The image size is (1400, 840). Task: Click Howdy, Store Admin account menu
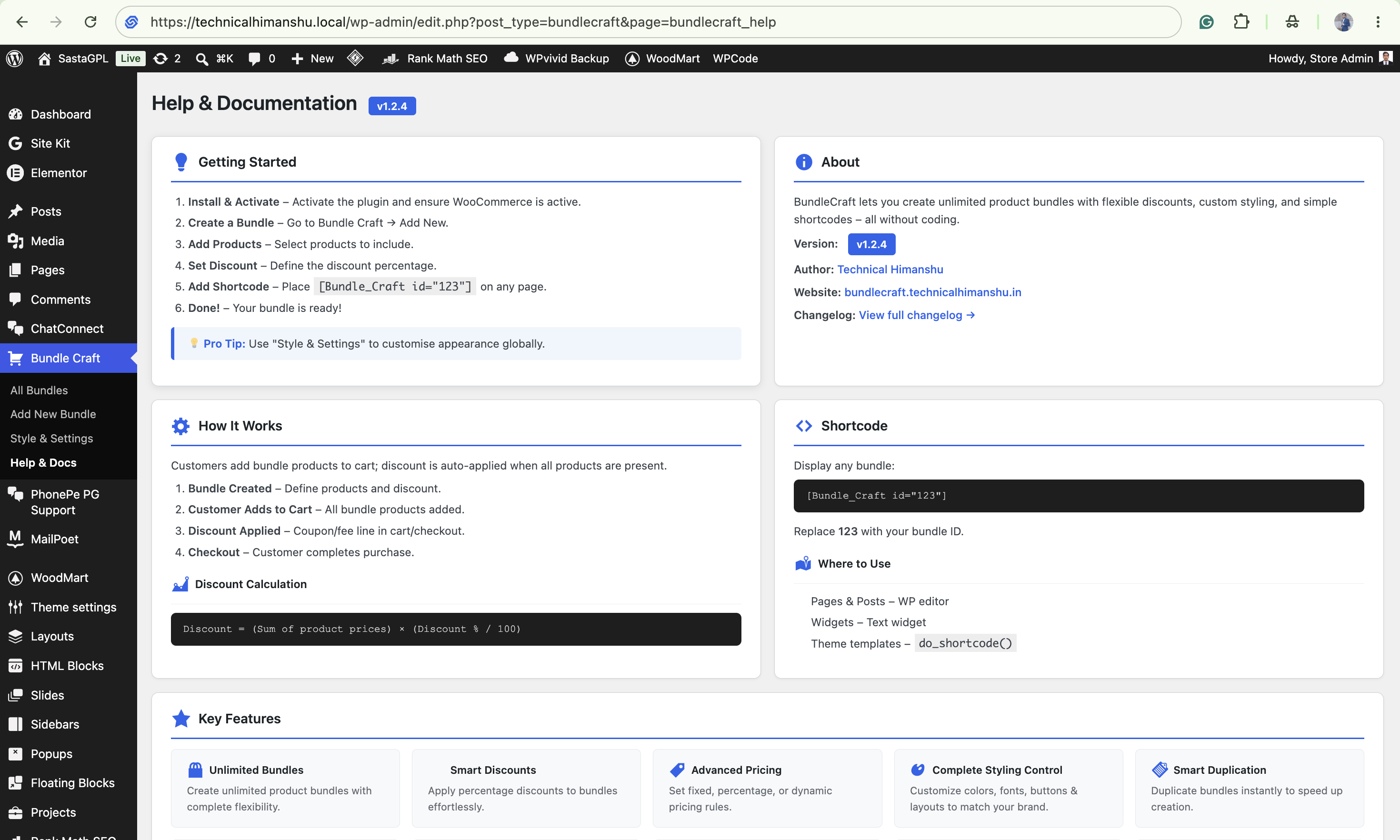pos(1330,58)
